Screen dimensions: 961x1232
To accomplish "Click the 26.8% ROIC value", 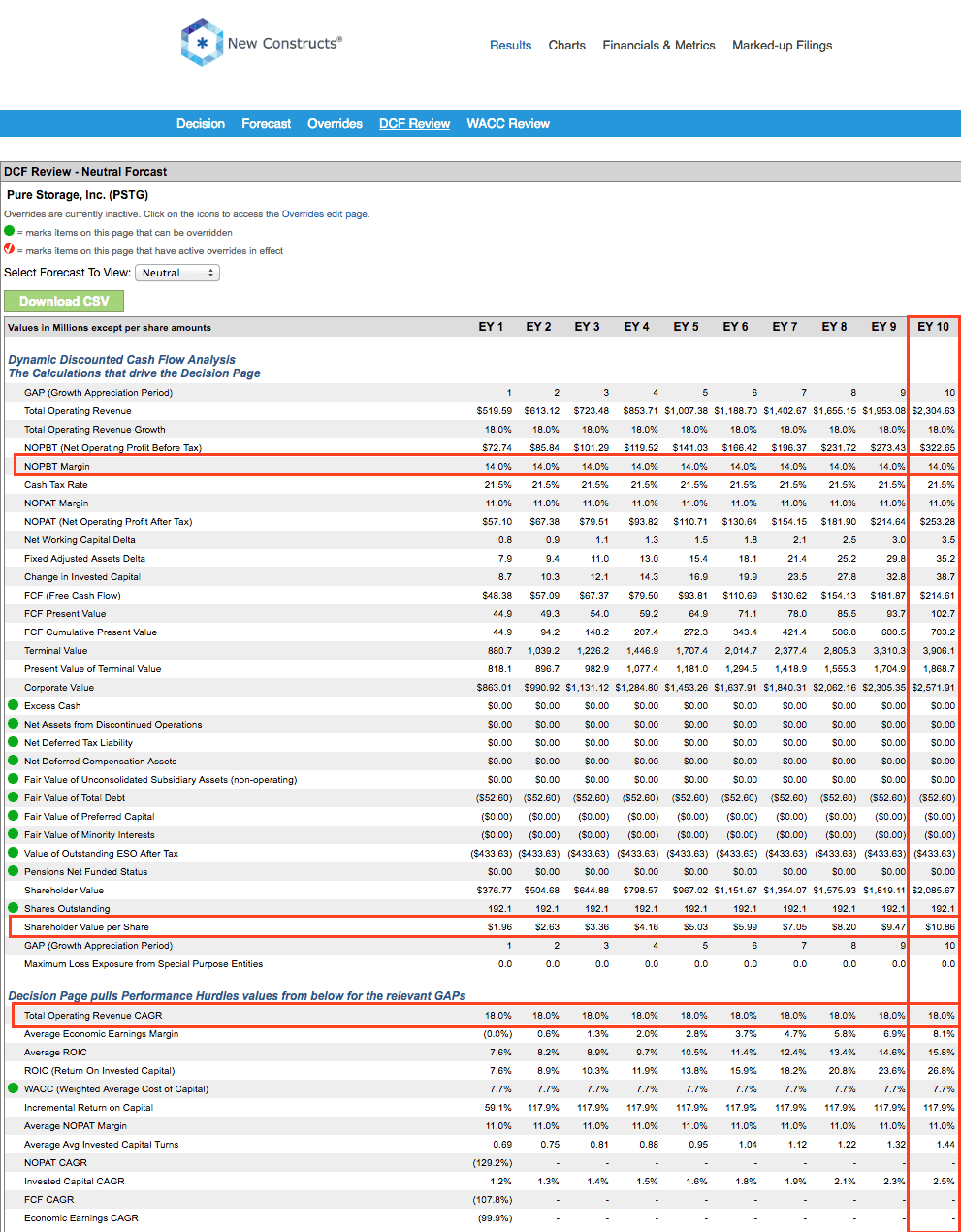I will [x=941, y=1071].
